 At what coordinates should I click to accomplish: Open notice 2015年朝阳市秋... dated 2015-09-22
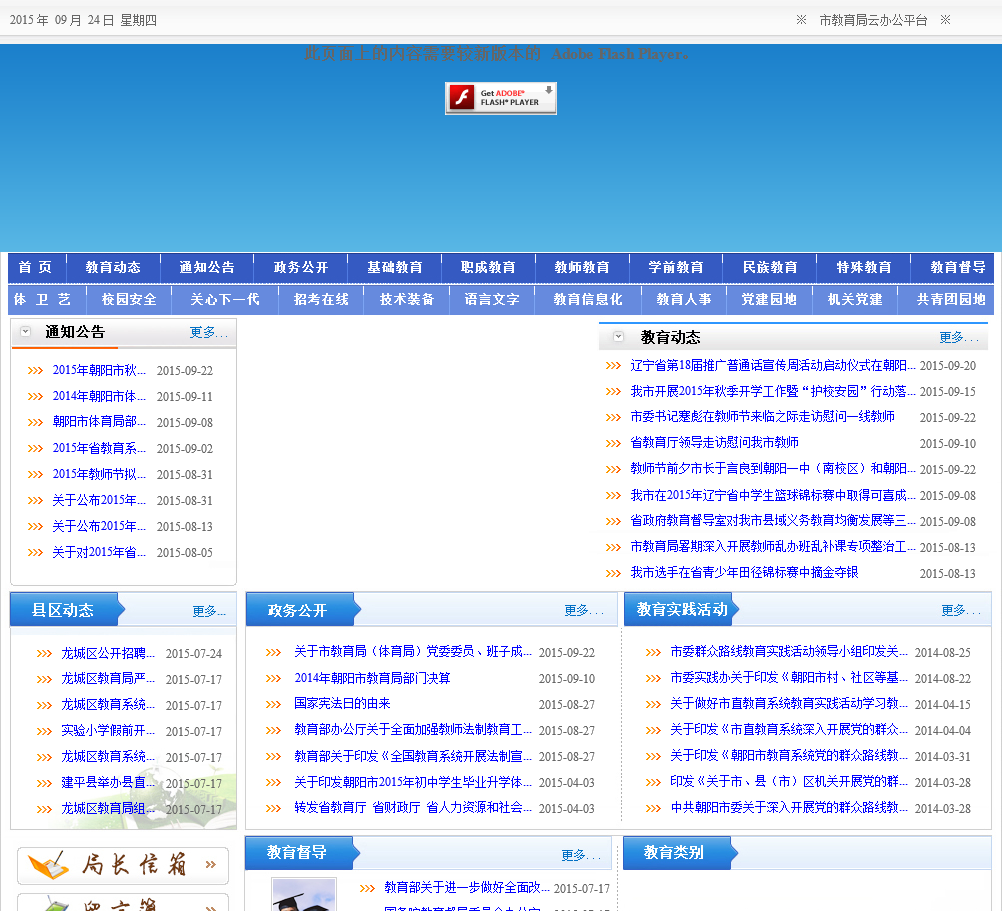(x=99, y=371)
